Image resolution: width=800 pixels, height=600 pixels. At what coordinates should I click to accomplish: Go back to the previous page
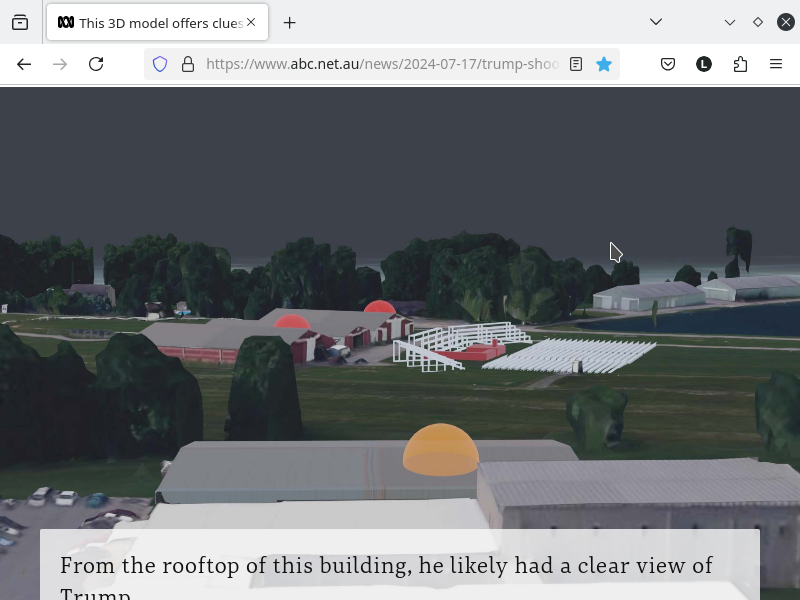pyautogui.click(x=24, y=64)
